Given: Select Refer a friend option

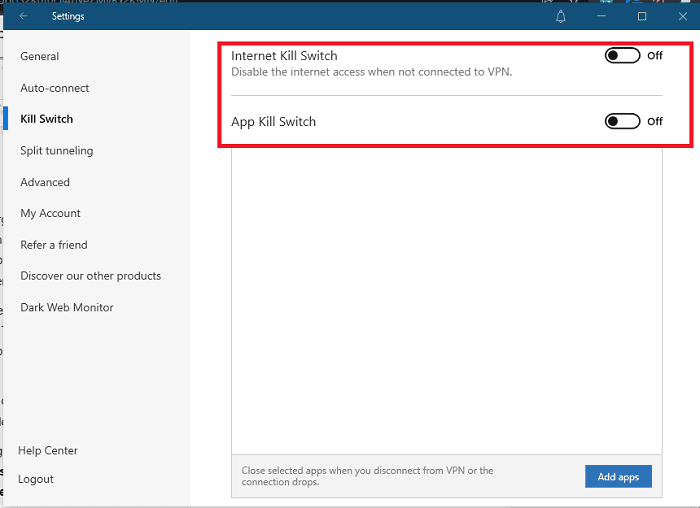Looking at the screenshot, I should tap(54, 245).
